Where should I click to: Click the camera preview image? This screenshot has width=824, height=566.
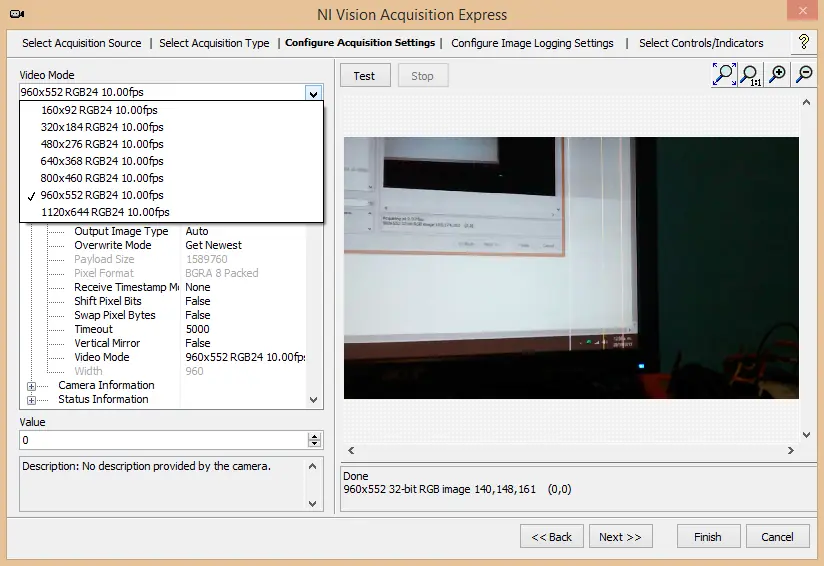click(x=571, y=267)
